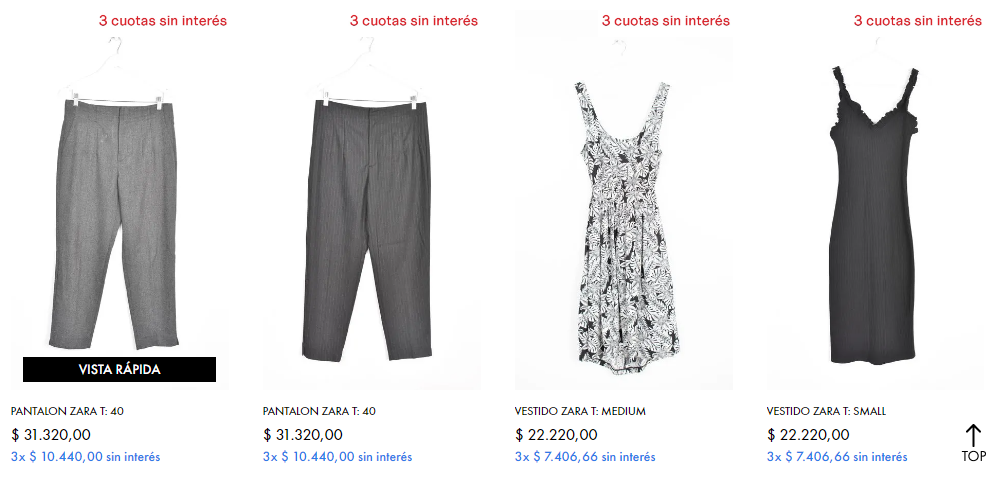Open the VESTIDO ZARA T: SMALL link
This screenshot has width=997, height=484.
(826, 411)
